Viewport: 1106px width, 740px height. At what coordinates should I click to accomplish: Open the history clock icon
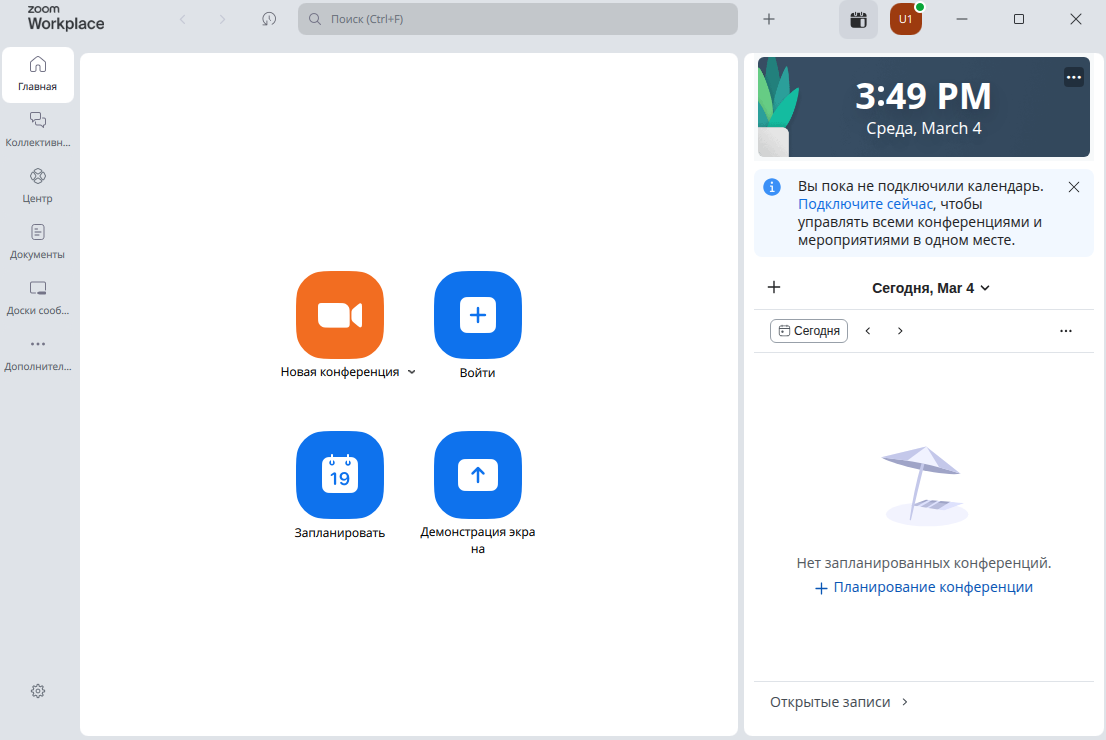click(269, 19)
